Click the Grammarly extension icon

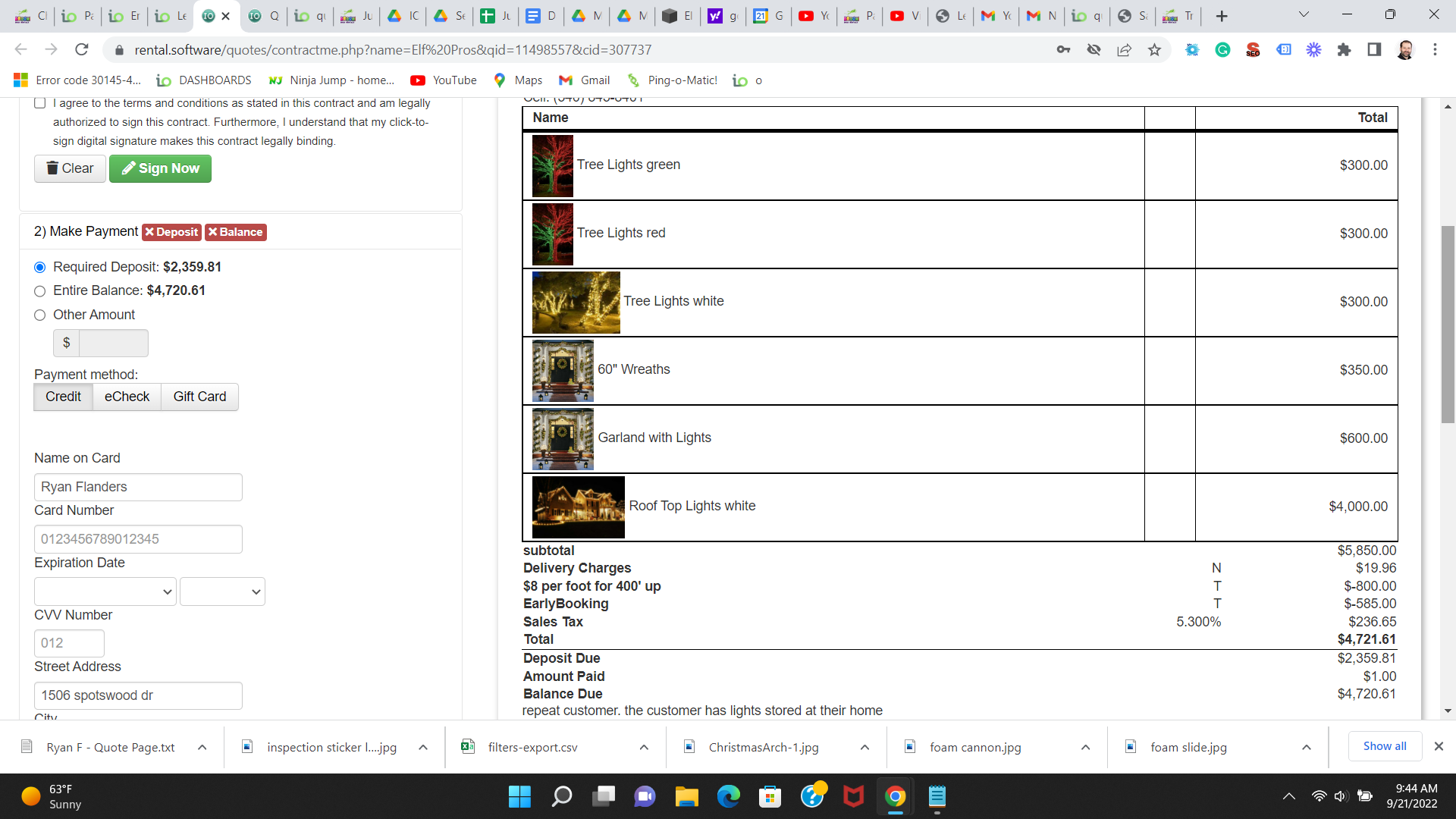[1222, 50]
